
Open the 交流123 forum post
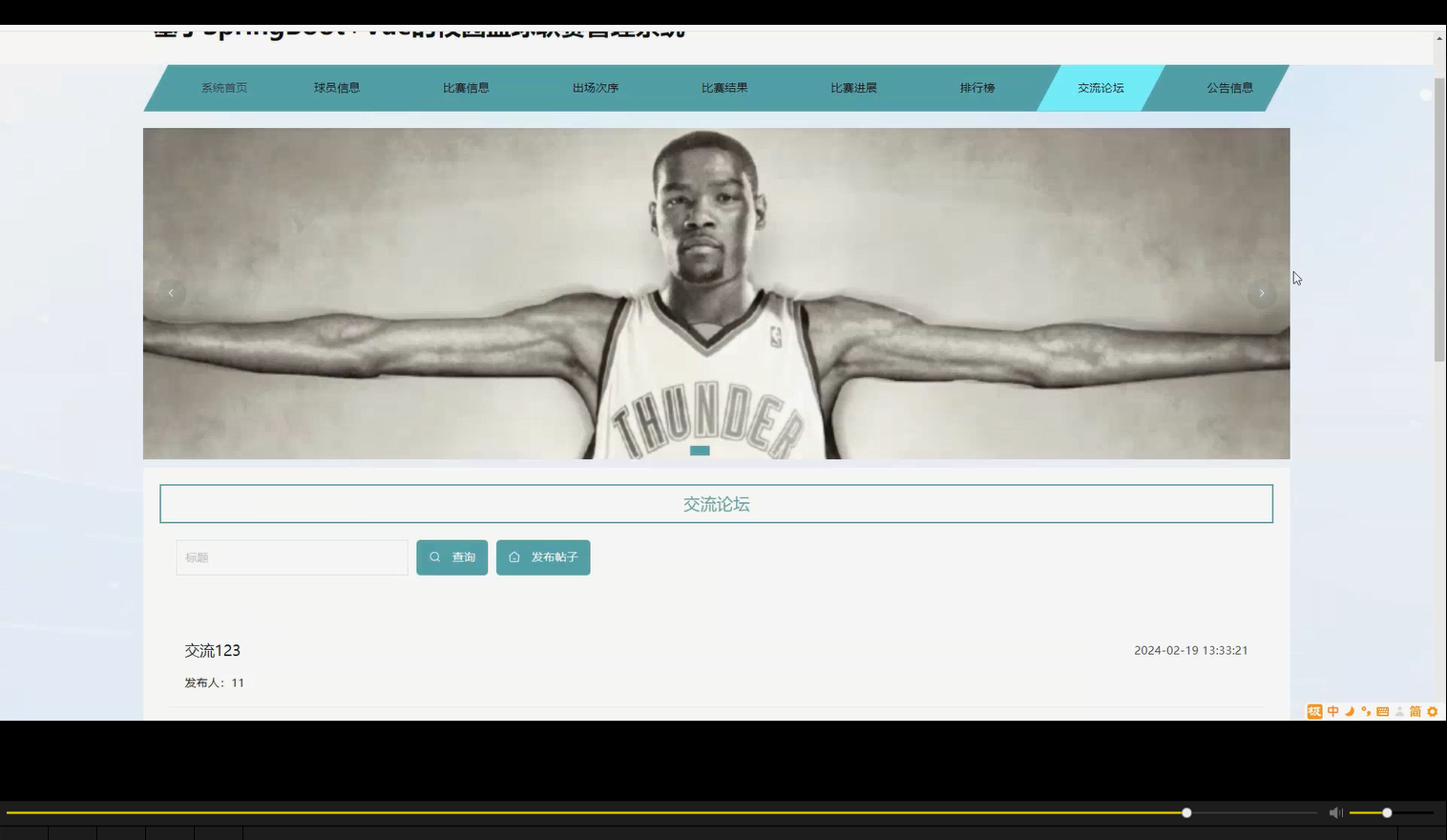point(213,650)
